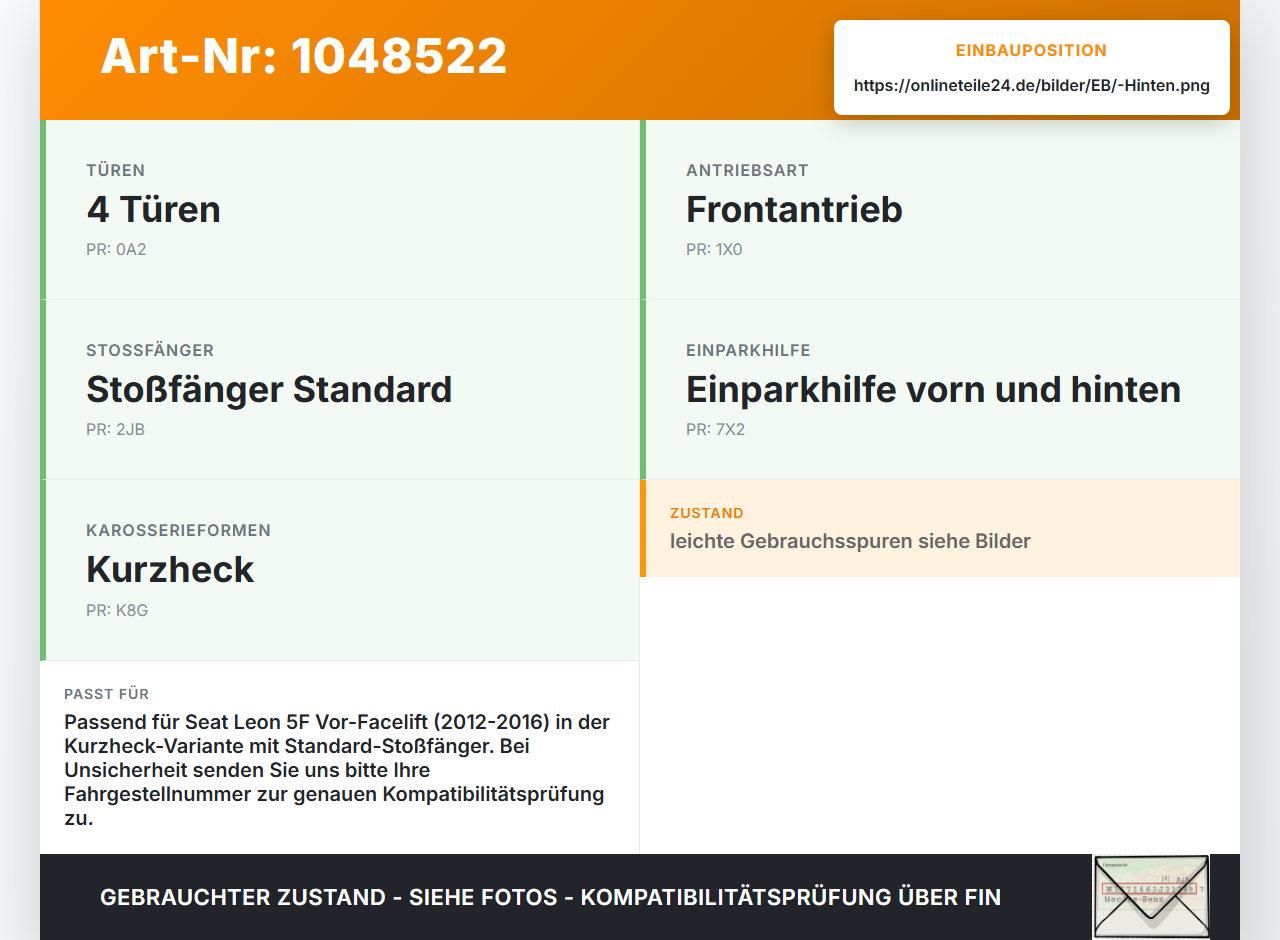This screenshot has height=940, width=1280.
Task: Select the Seat Leon 5F compatibility paragraph
Action: (x=337, y=770)
